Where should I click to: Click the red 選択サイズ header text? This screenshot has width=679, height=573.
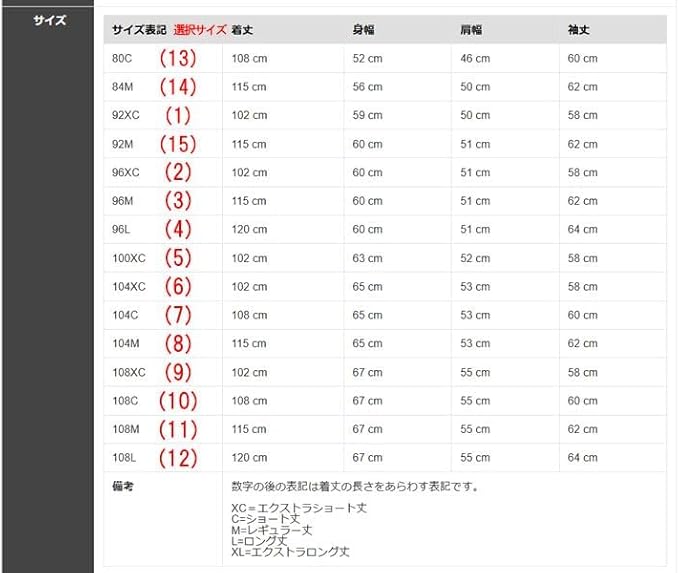pos(200,30)
